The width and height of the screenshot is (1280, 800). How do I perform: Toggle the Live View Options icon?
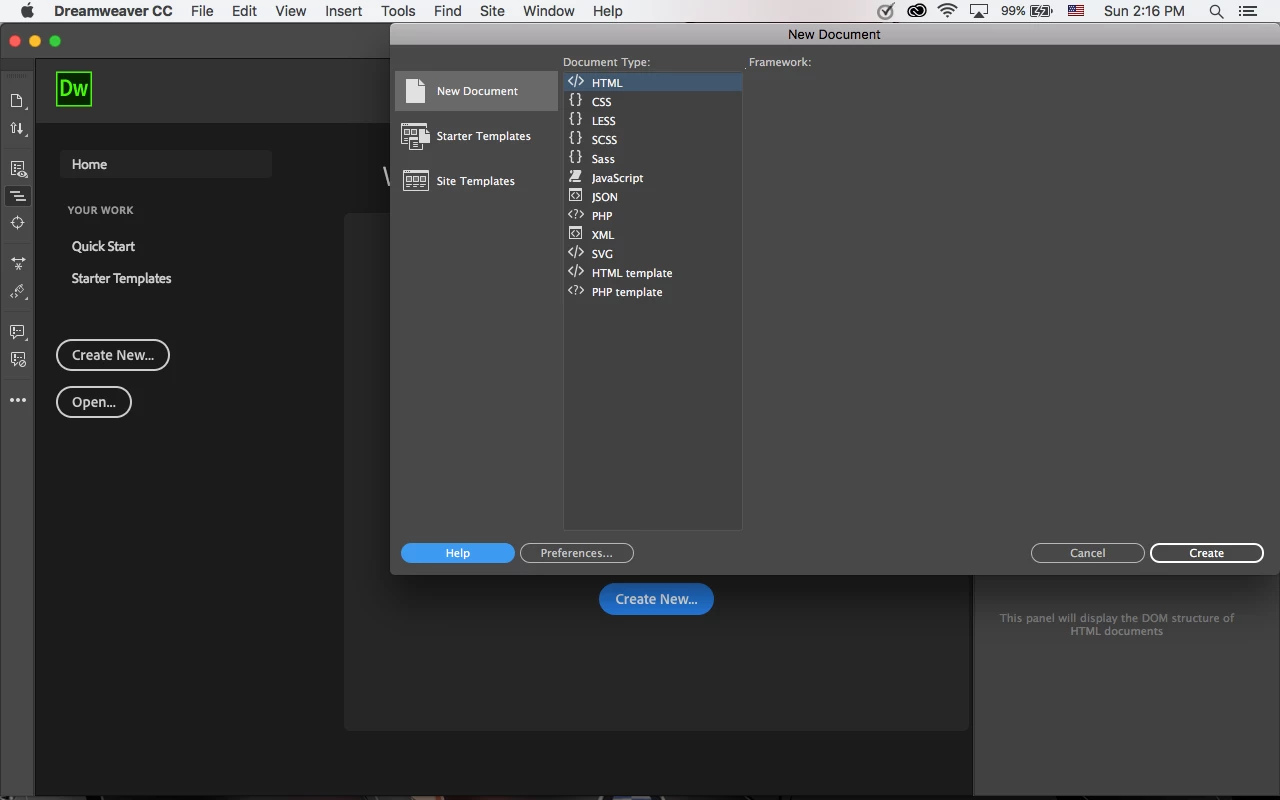pyautogui.click(x=18, y=169)
